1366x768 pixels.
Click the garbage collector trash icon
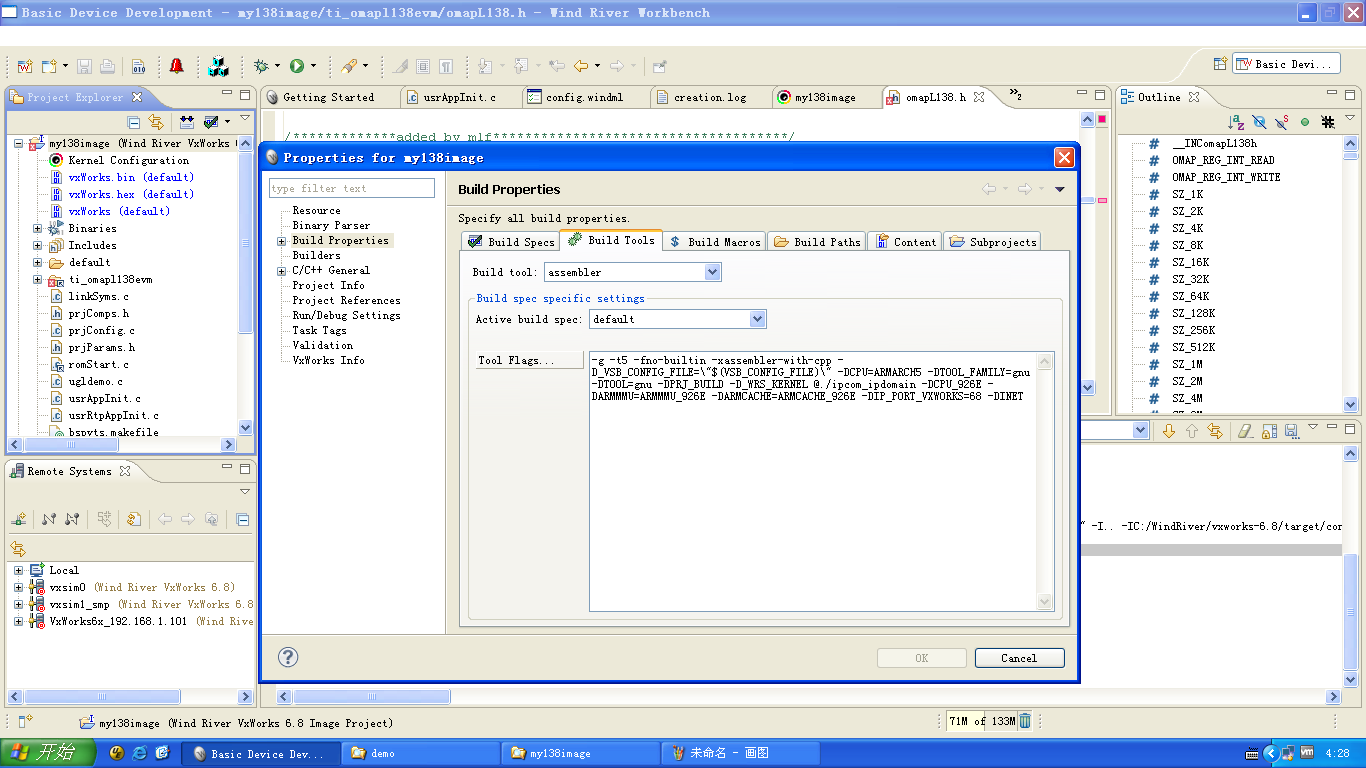point(1025,721)
